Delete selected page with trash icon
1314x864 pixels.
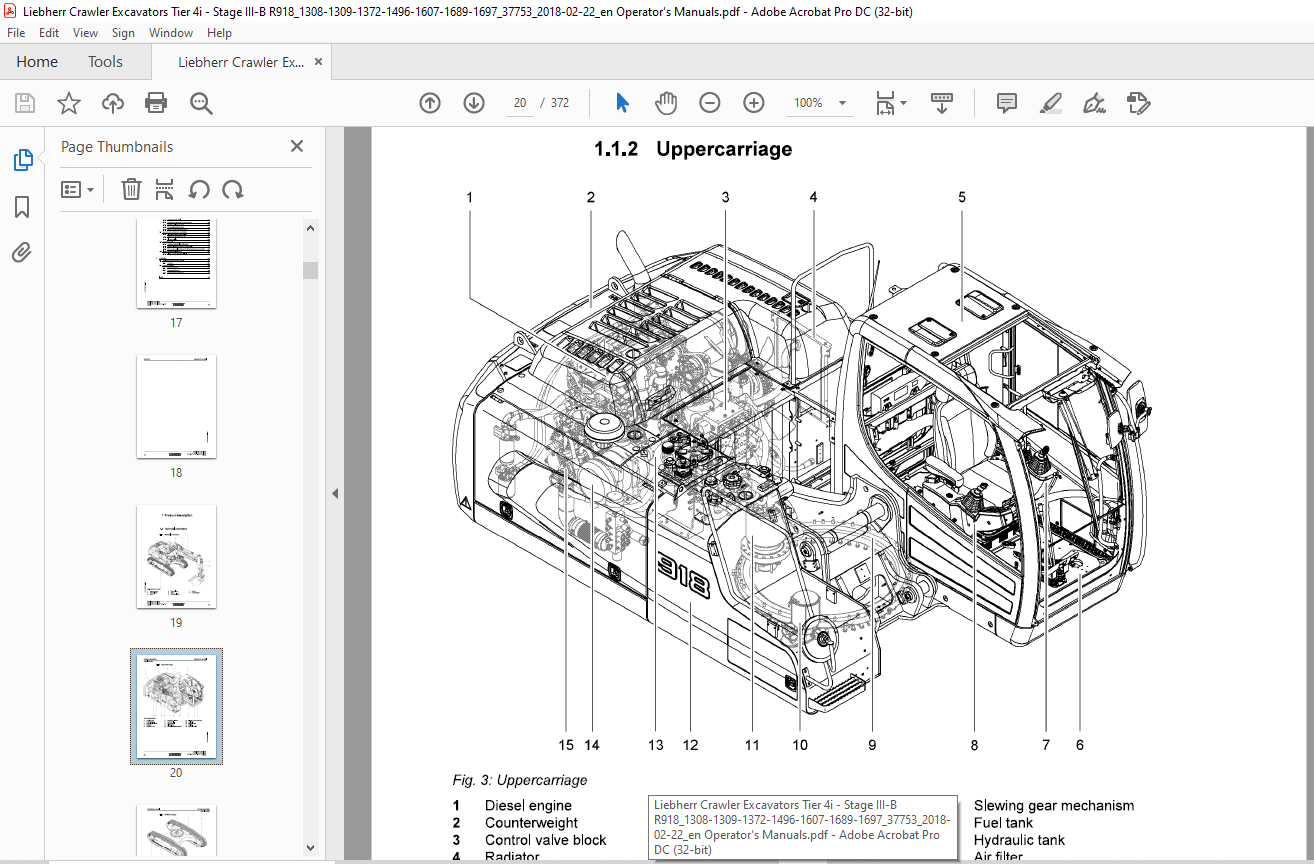click(x=131, y=189)
